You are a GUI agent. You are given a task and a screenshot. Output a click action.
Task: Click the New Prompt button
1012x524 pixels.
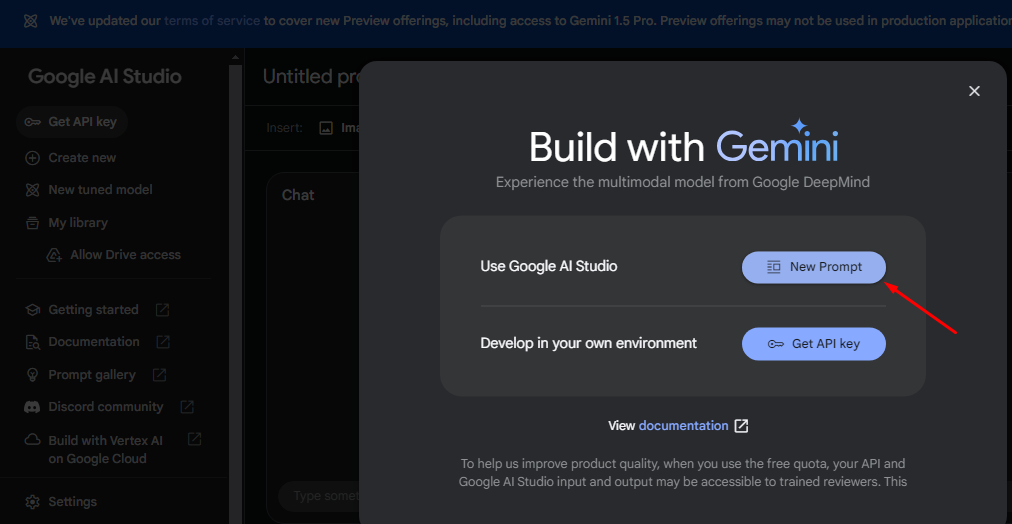coord(813,267)
